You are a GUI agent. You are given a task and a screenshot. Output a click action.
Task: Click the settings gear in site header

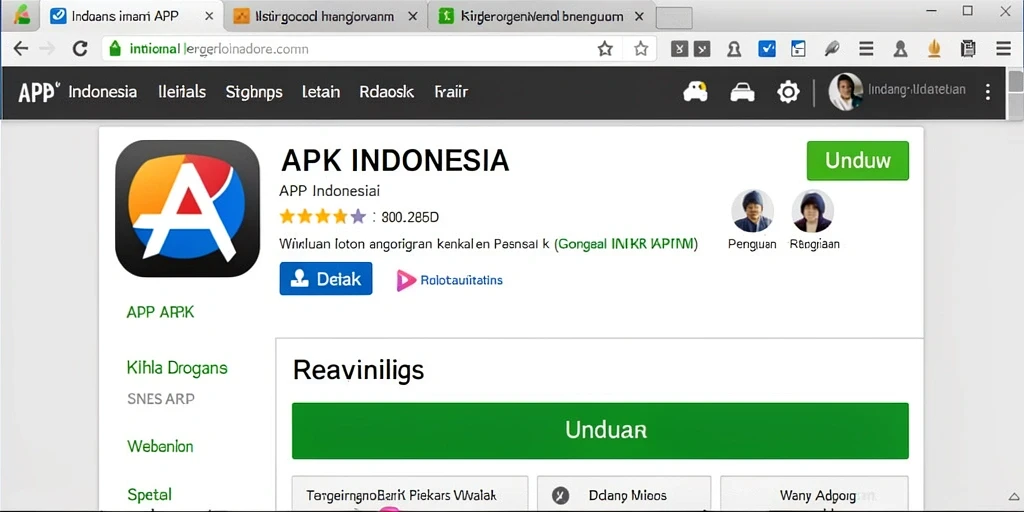click(788, 92)
